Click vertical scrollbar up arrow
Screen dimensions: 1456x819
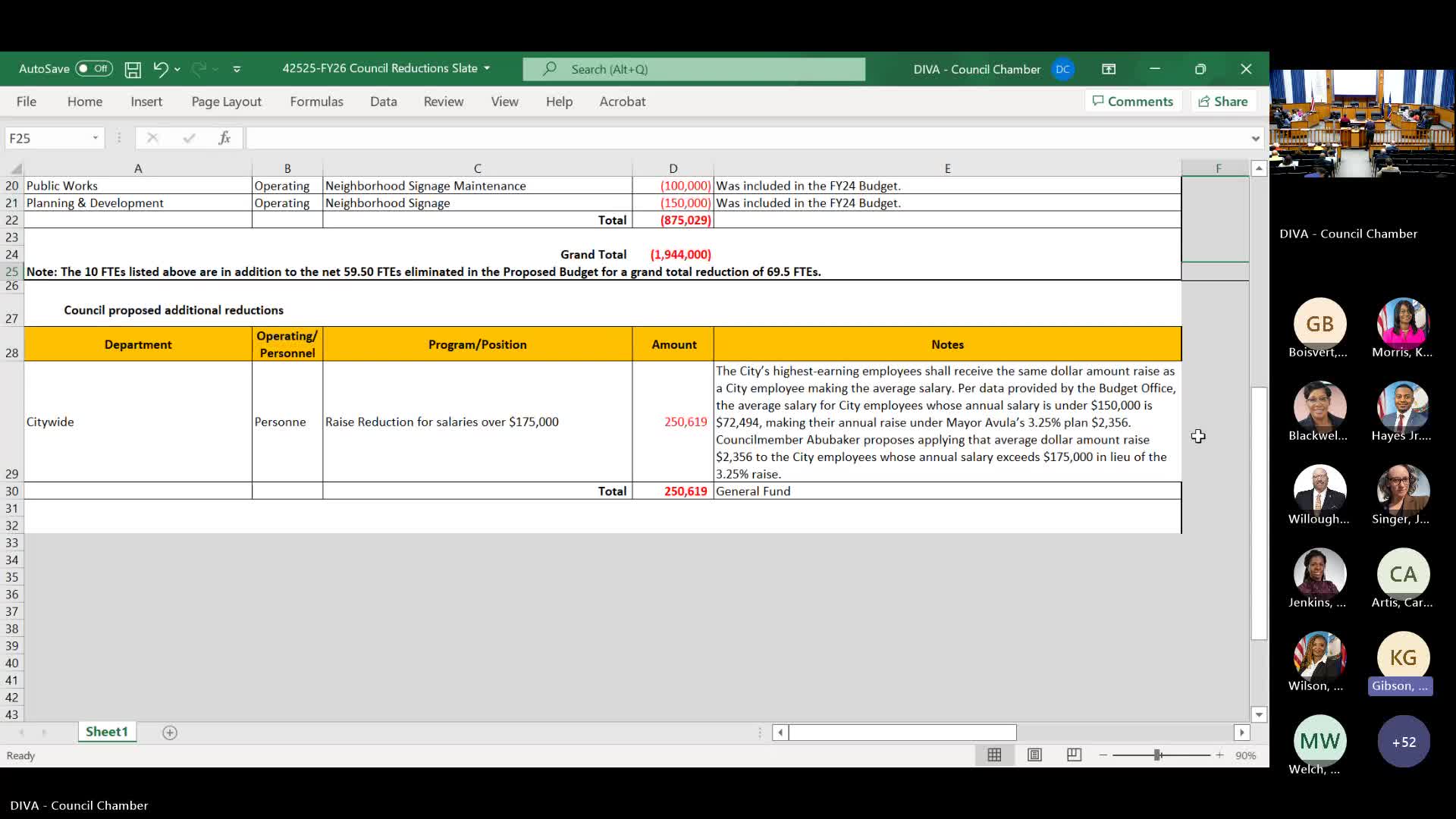coord(1259,168)
